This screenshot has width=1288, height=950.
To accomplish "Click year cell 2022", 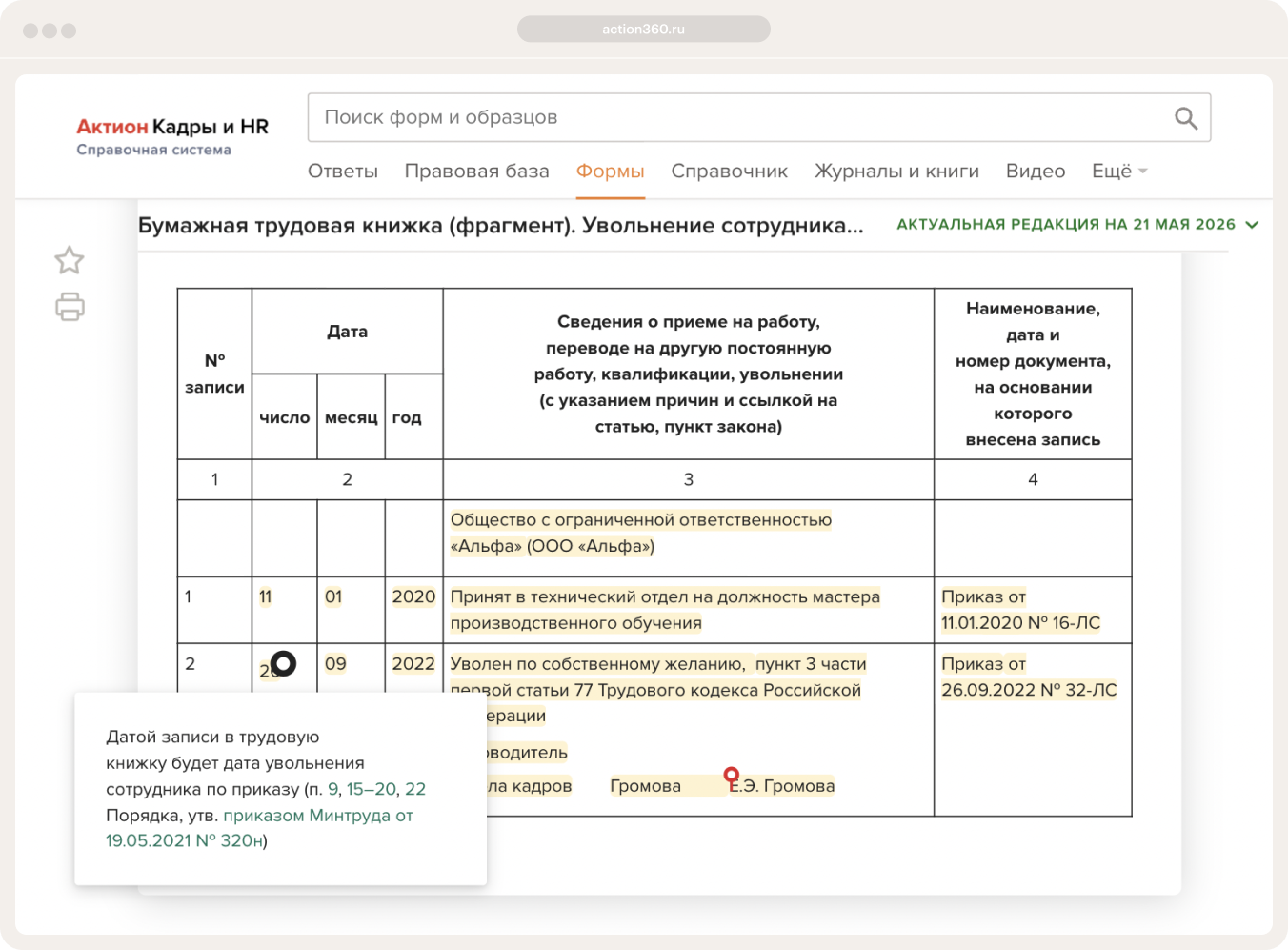I will [413, 664].
